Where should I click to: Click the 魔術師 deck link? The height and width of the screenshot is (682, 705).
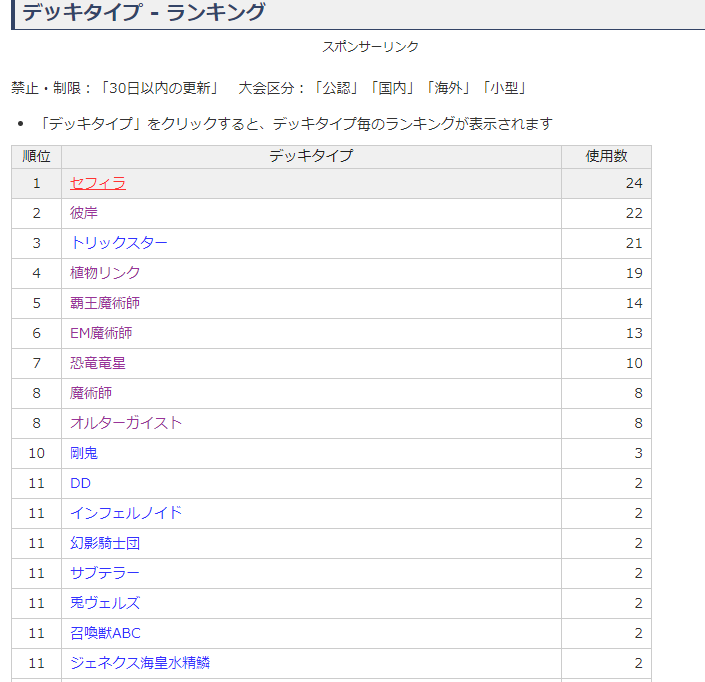[x=91, y=393]
